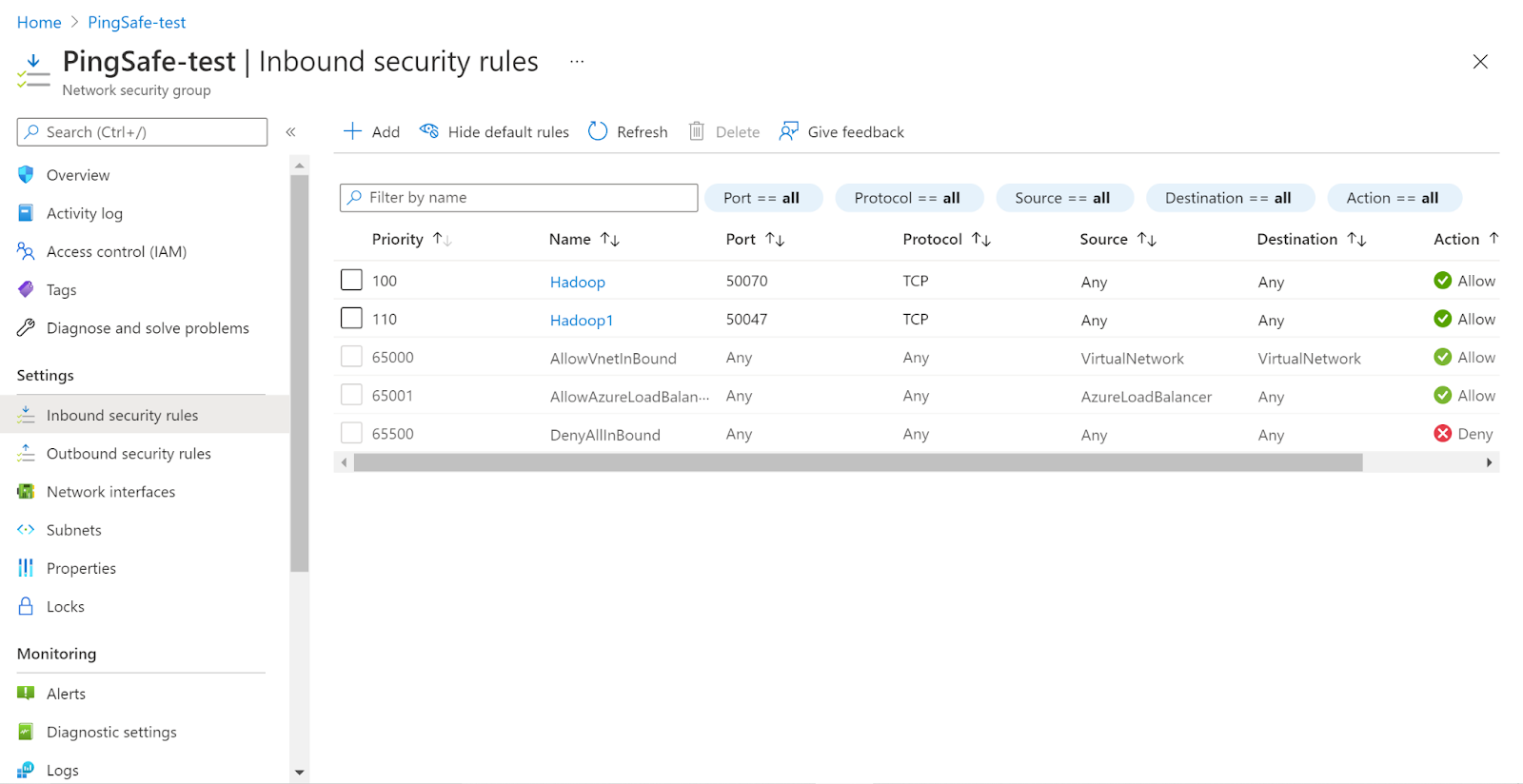Click the Hide default rules eye icon
This screenshot has height=784, width=1523.
(x=429, y=131)
